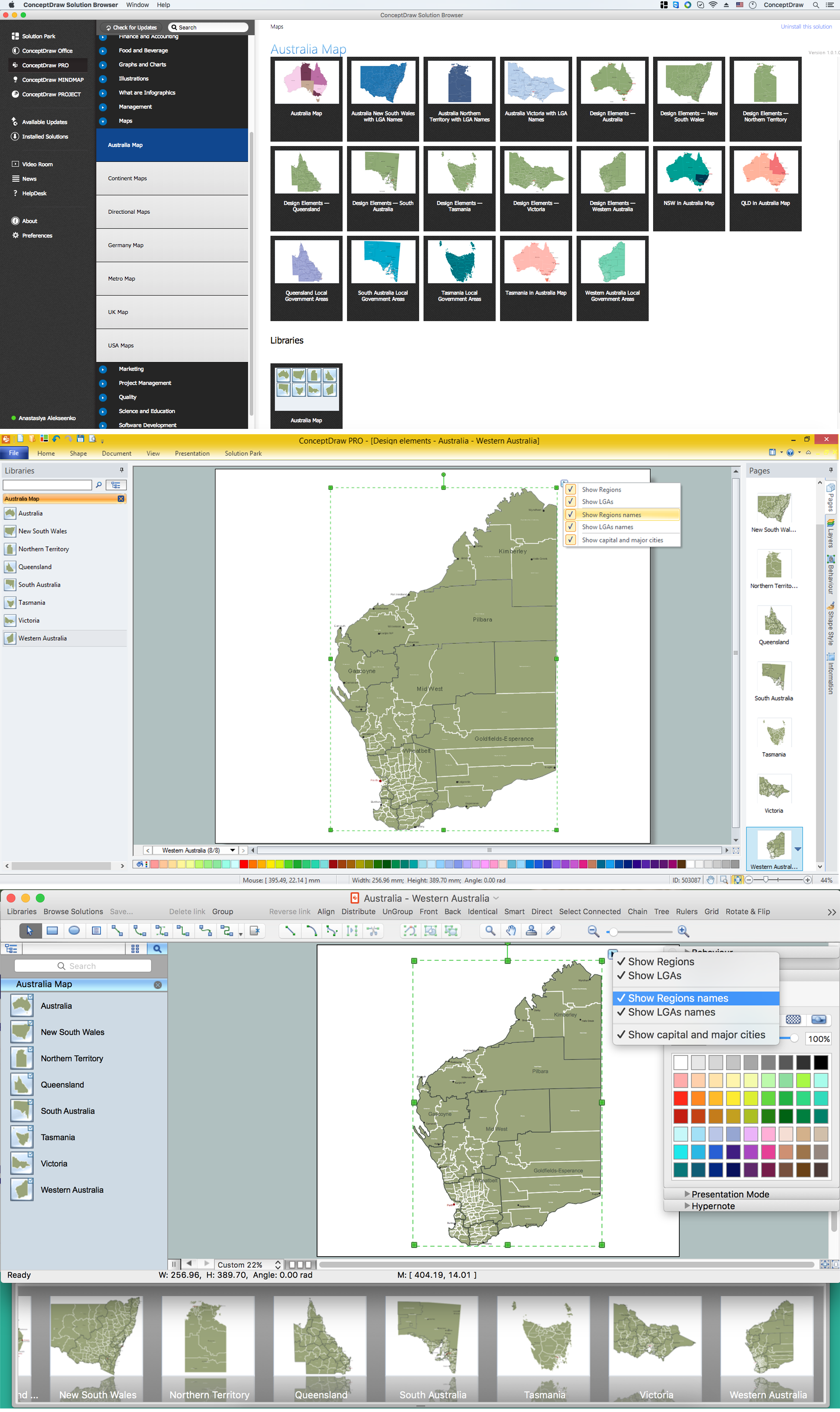Screen dimensions: 840x1412
Task: Open Custom 22% zoom stepper in Mac app
Action: click(278, 1265)
